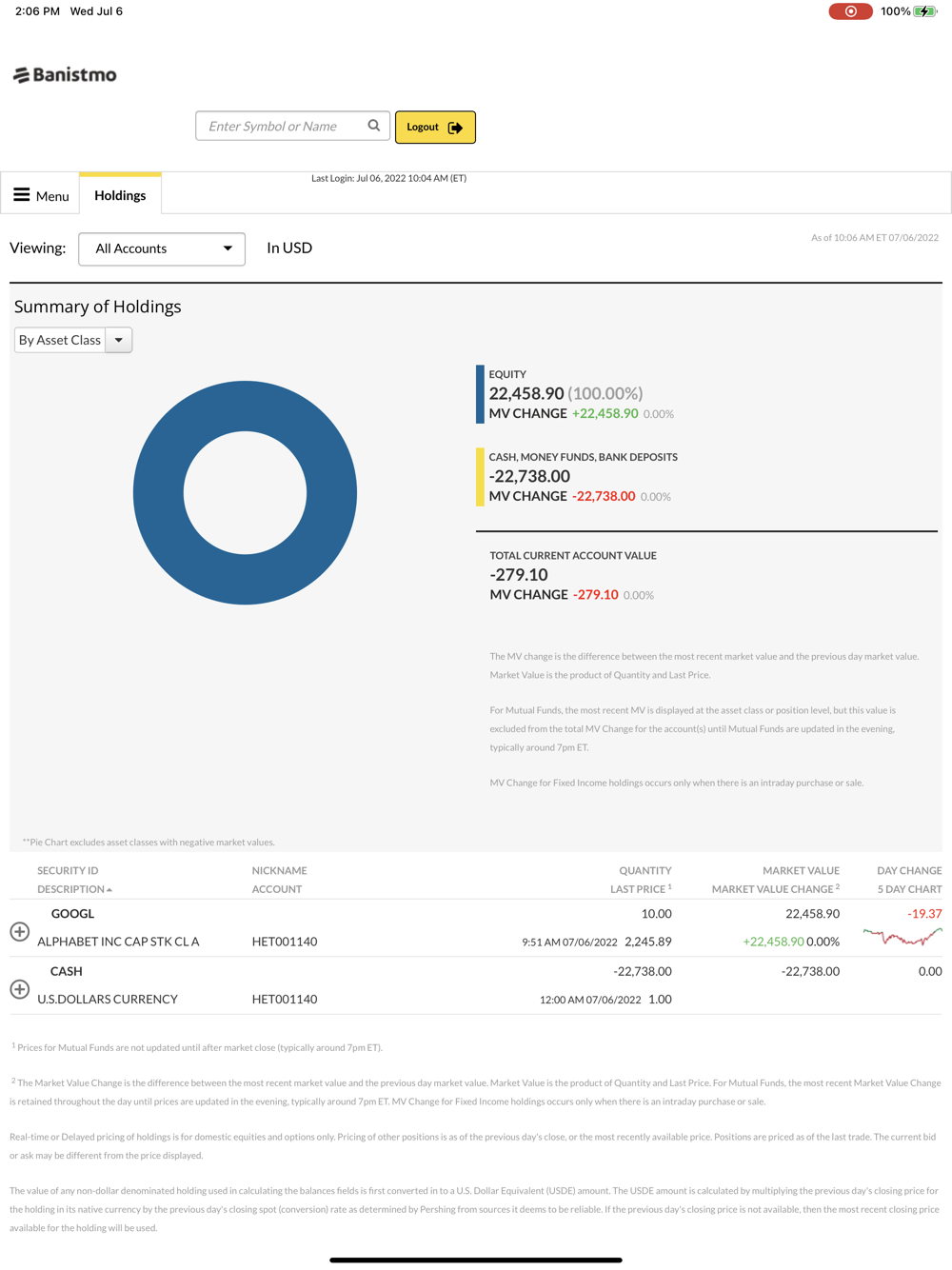Click Equity value 22,458.90

[x=526, y=393]
